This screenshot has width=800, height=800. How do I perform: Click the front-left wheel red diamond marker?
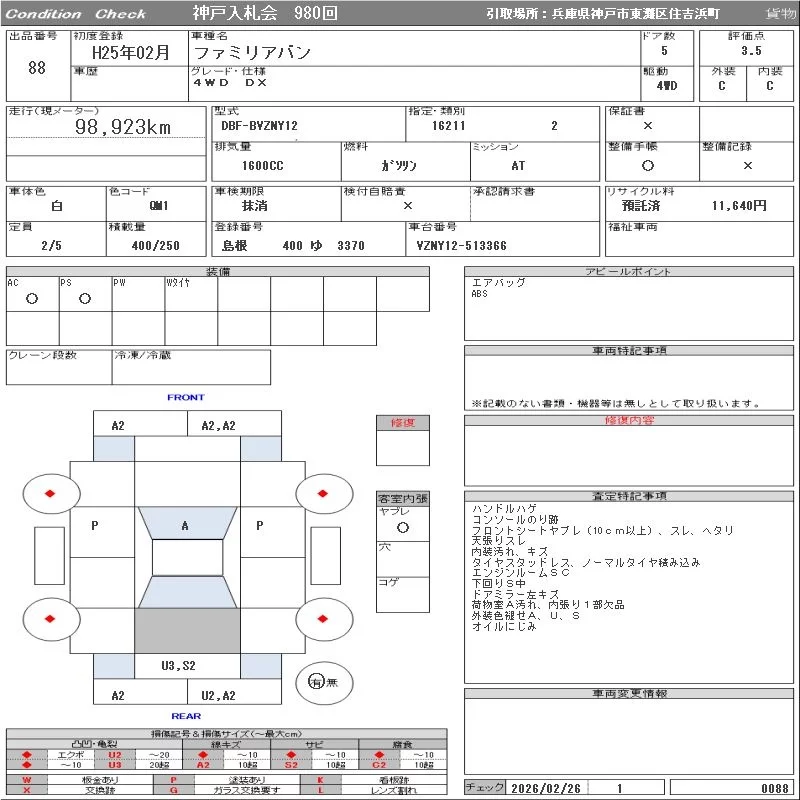coord(51,493)
